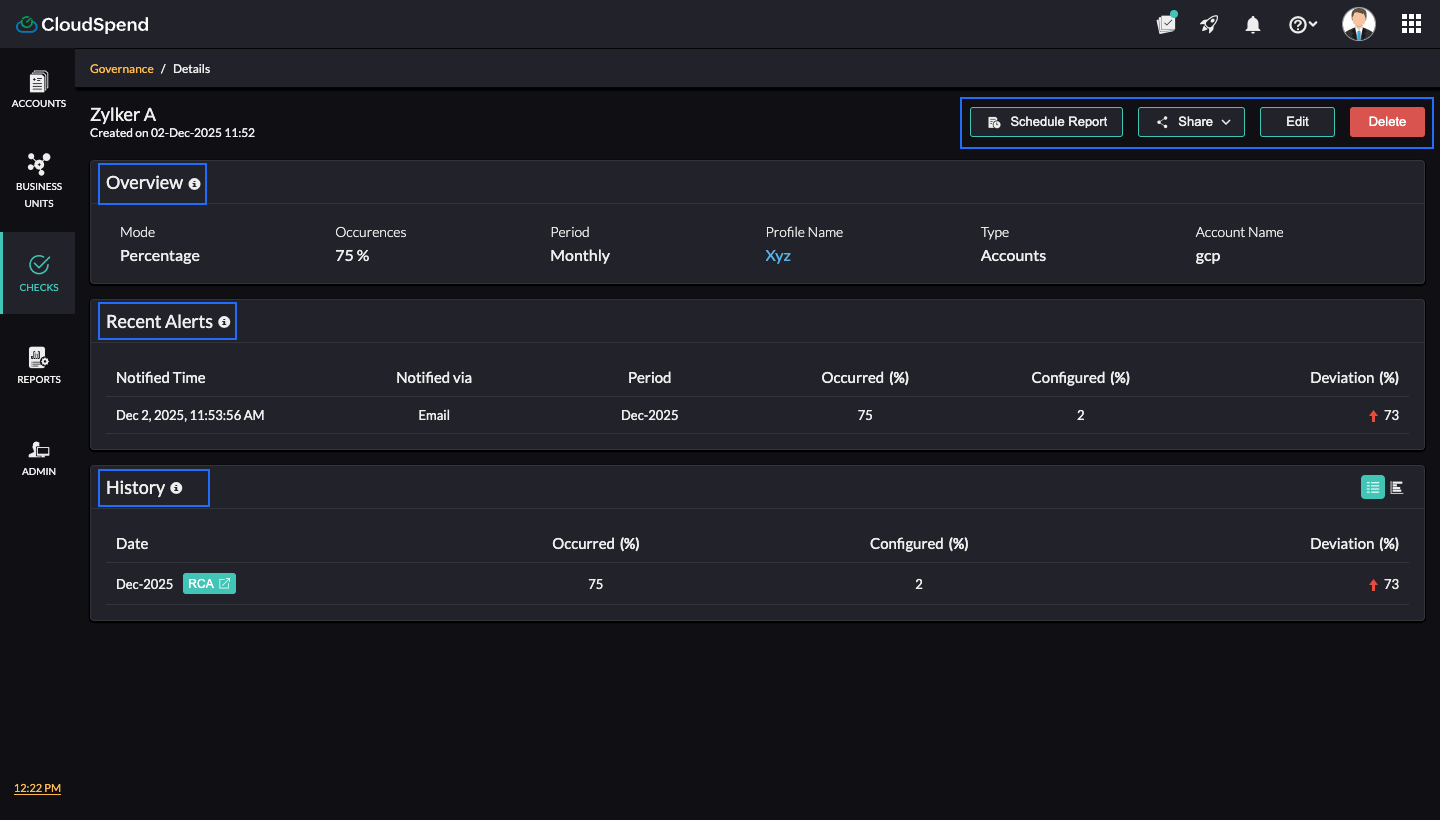Open the Xyz profile link
The width and height of the screenshot is (1440, 820).
[x=778, y=256]
